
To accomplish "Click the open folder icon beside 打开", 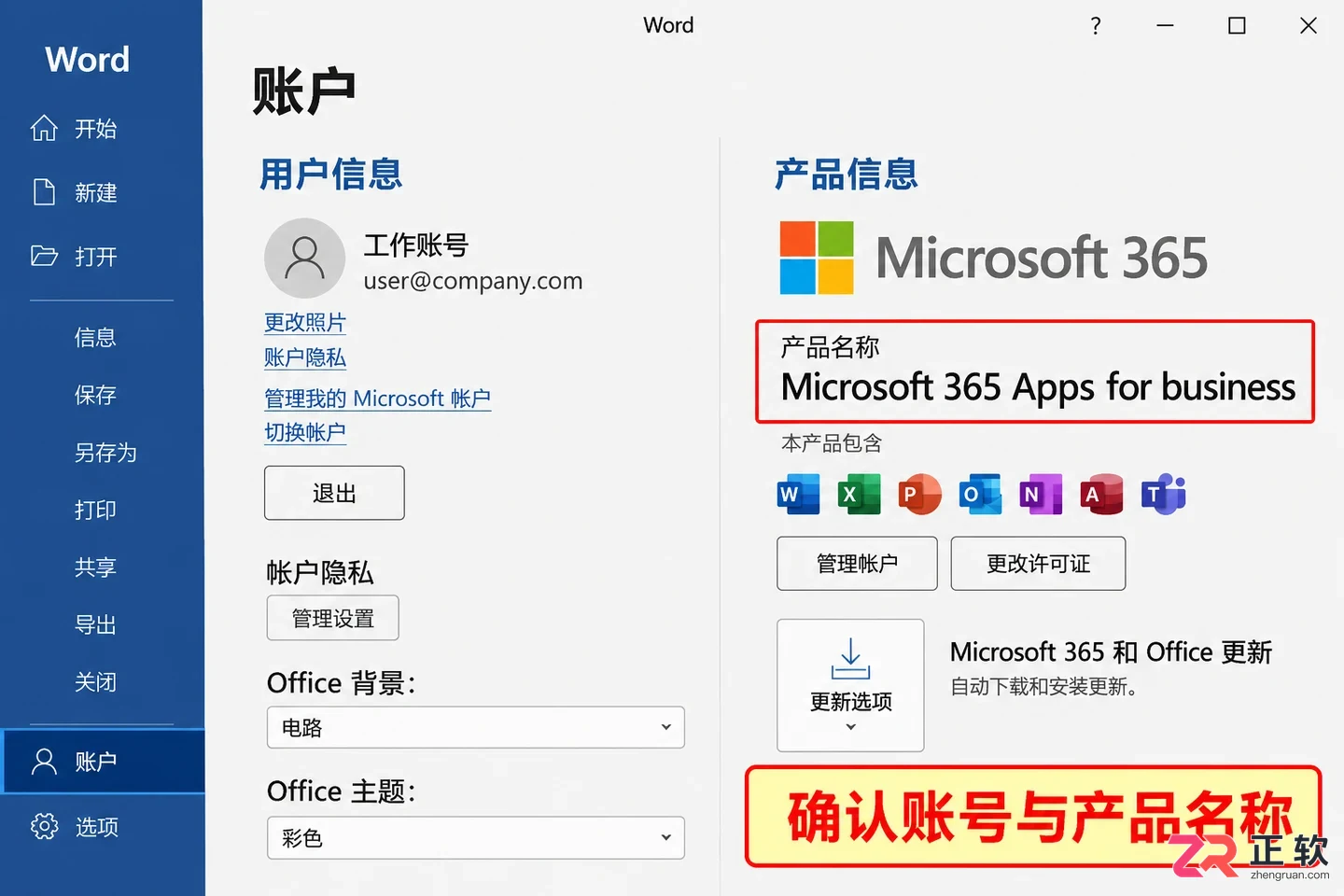I will 44,256.
